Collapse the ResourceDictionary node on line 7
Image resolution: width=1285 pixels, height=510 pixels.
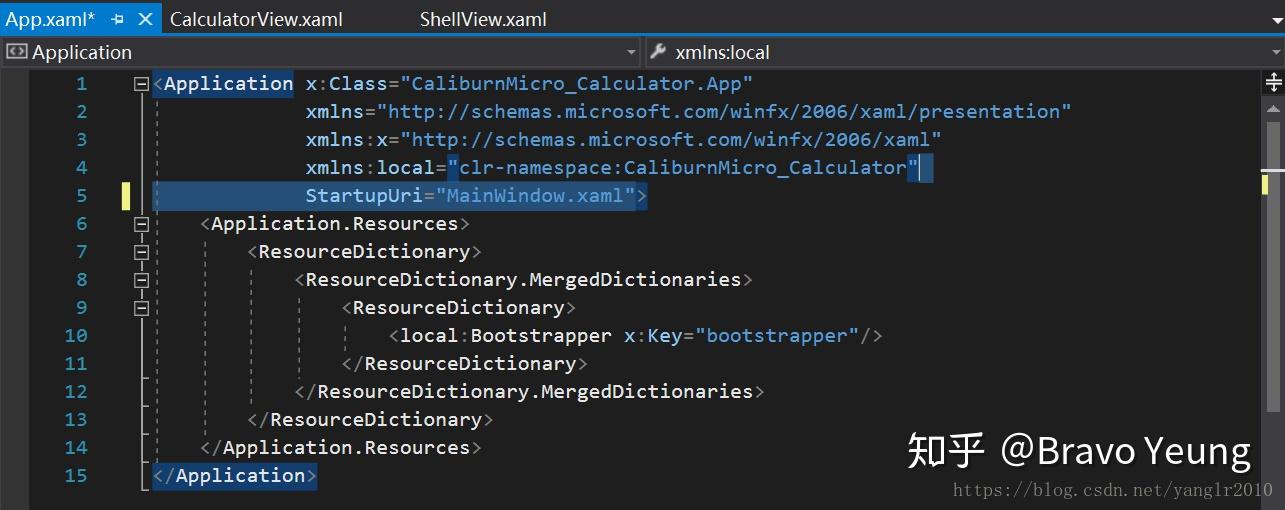coord(141,252)
